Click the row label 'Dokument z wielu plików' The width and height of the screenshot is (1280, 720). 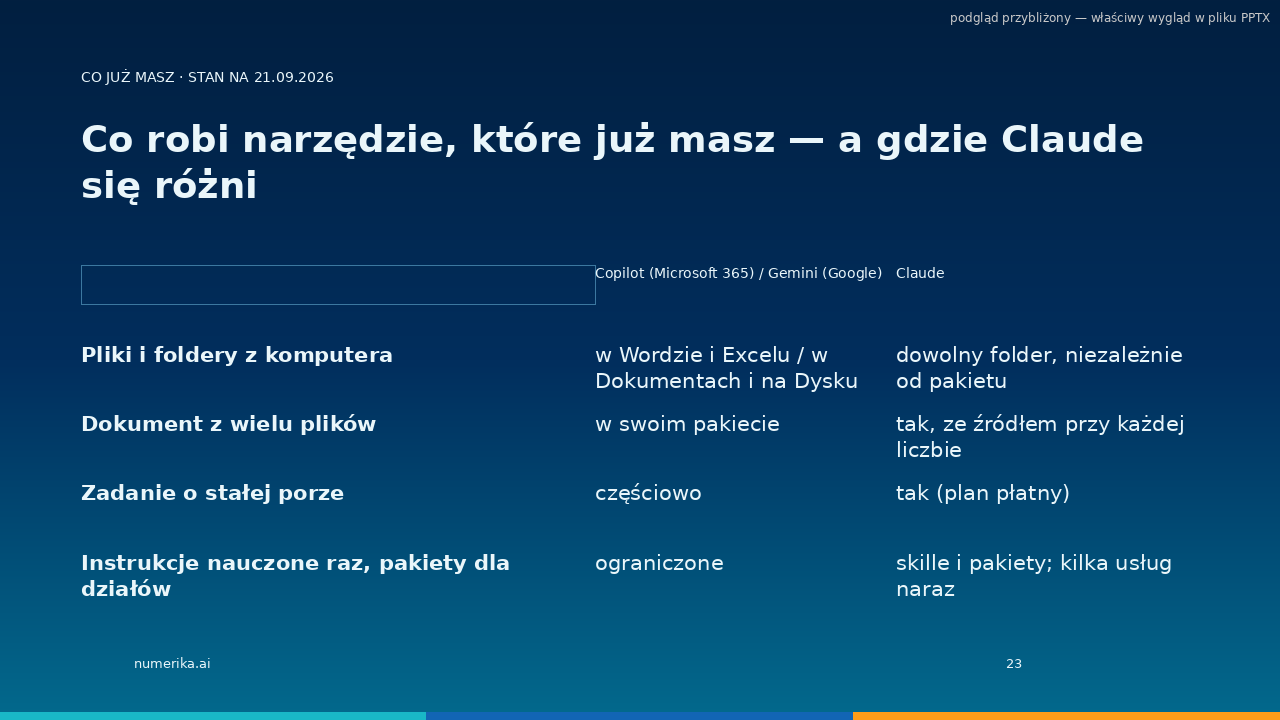pyautogui.click(x=228, y=424)
